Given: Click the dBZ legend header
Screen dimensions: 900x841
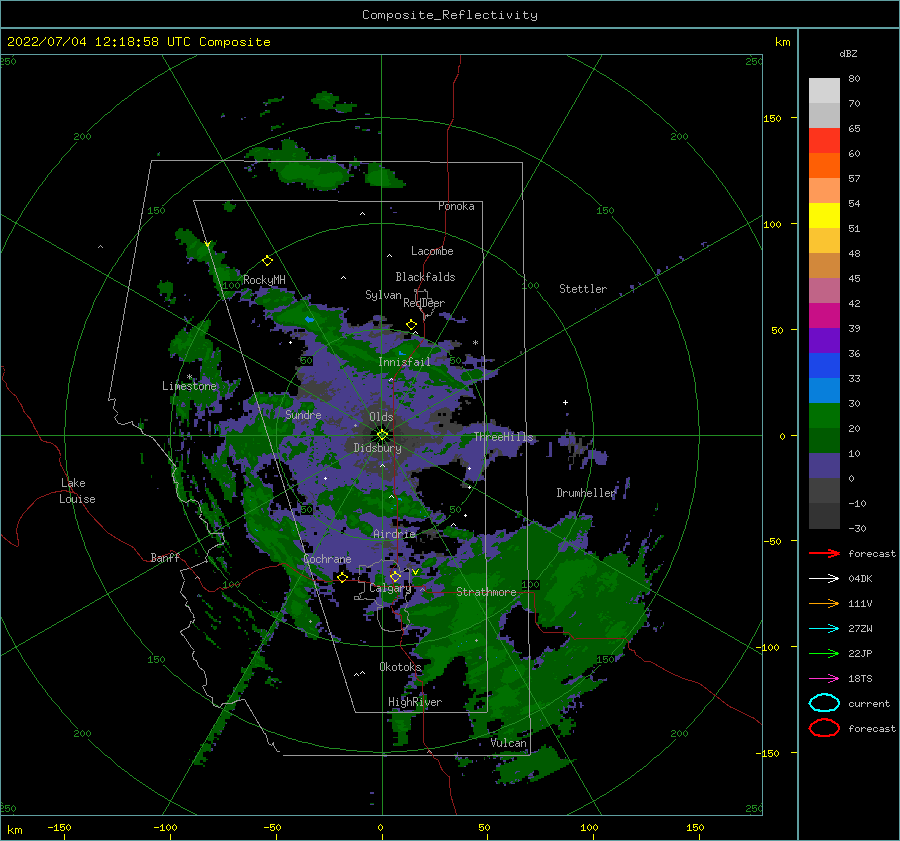Looking at the screenshot, I should coord(848,53).
